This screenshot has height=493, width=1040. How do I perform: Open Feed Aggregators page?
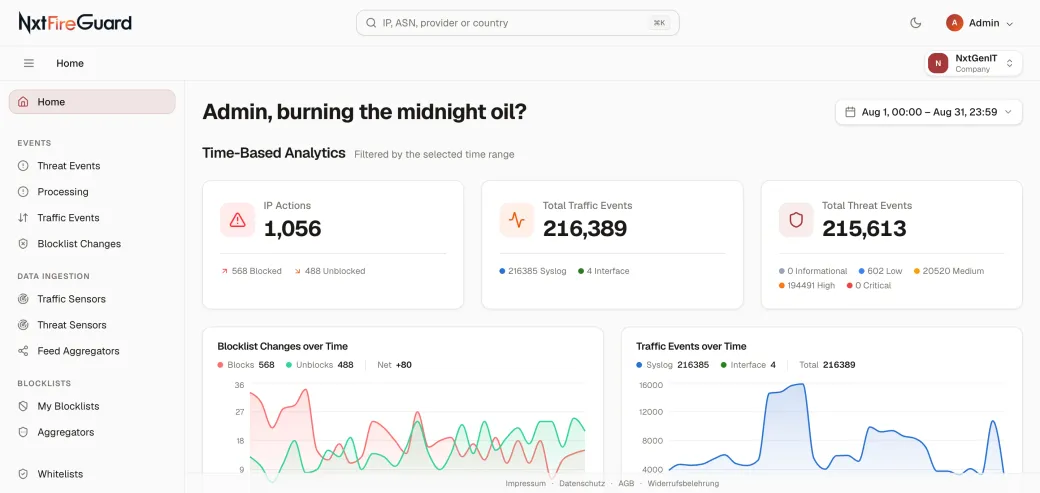point(92,351)
